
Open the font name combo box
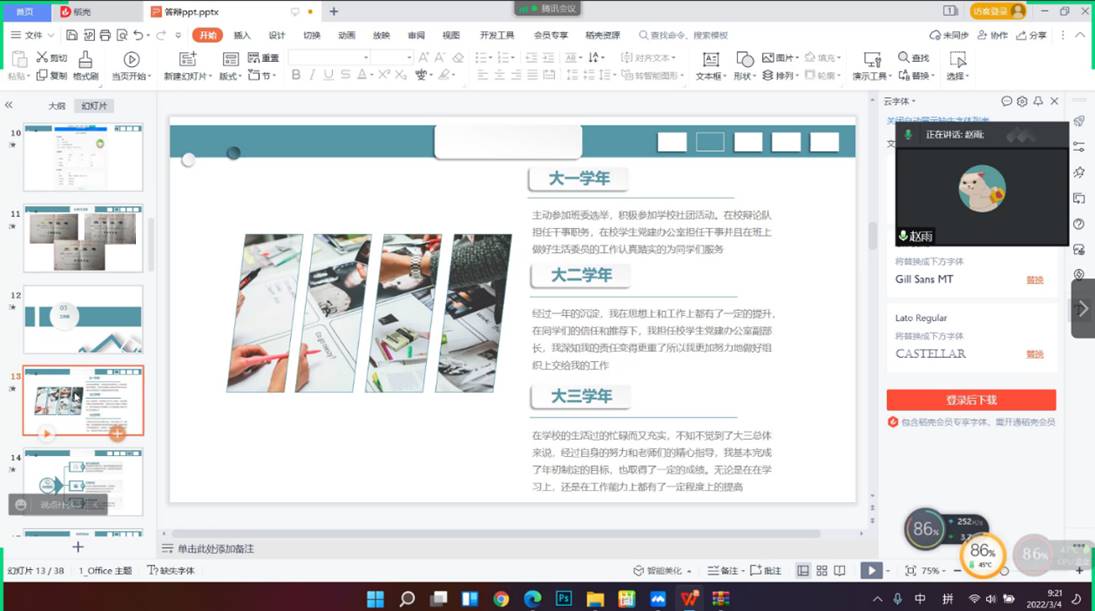[329, 58]
